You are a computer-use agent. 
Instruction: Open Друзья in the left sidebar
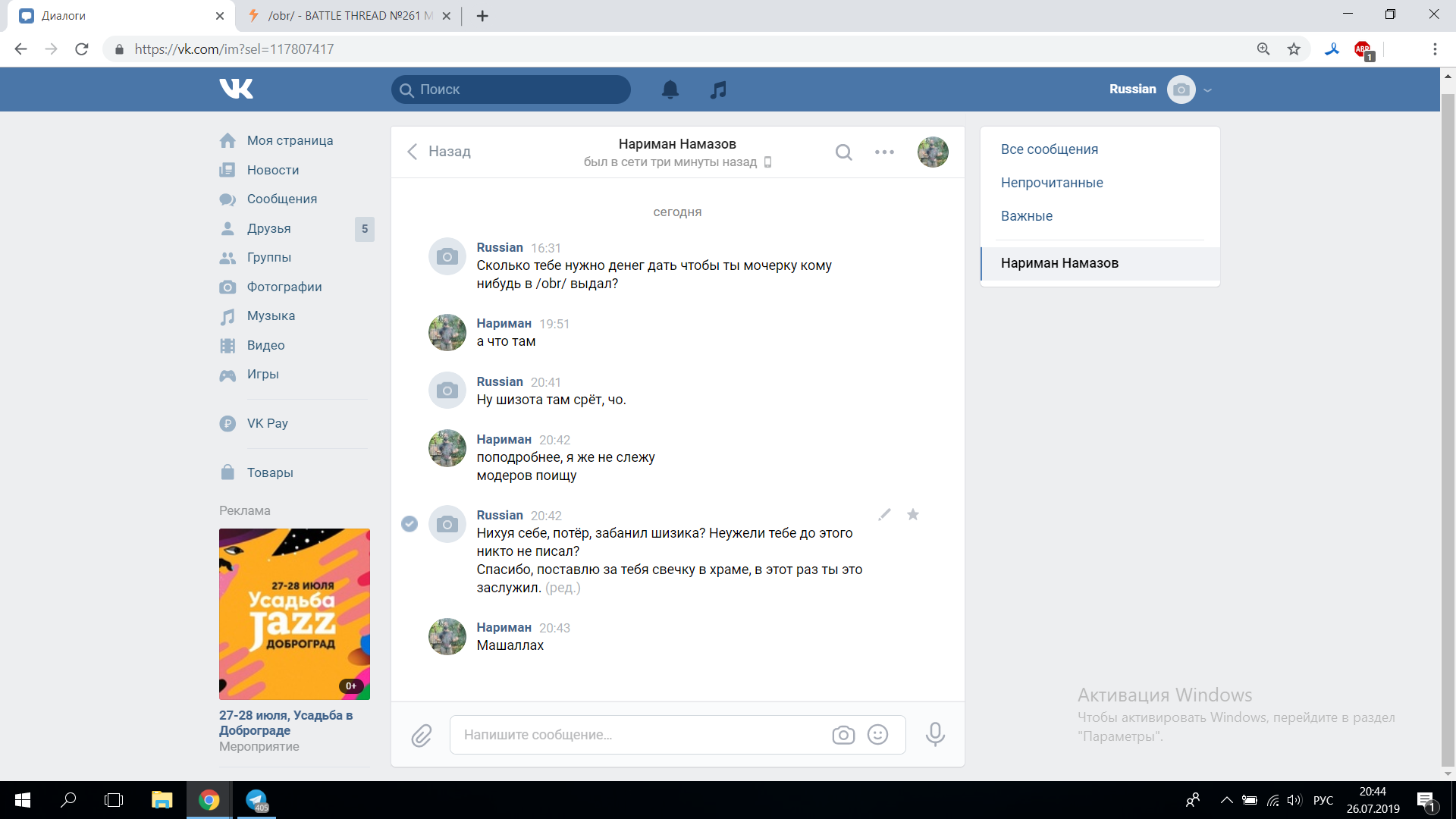(268, 228)
